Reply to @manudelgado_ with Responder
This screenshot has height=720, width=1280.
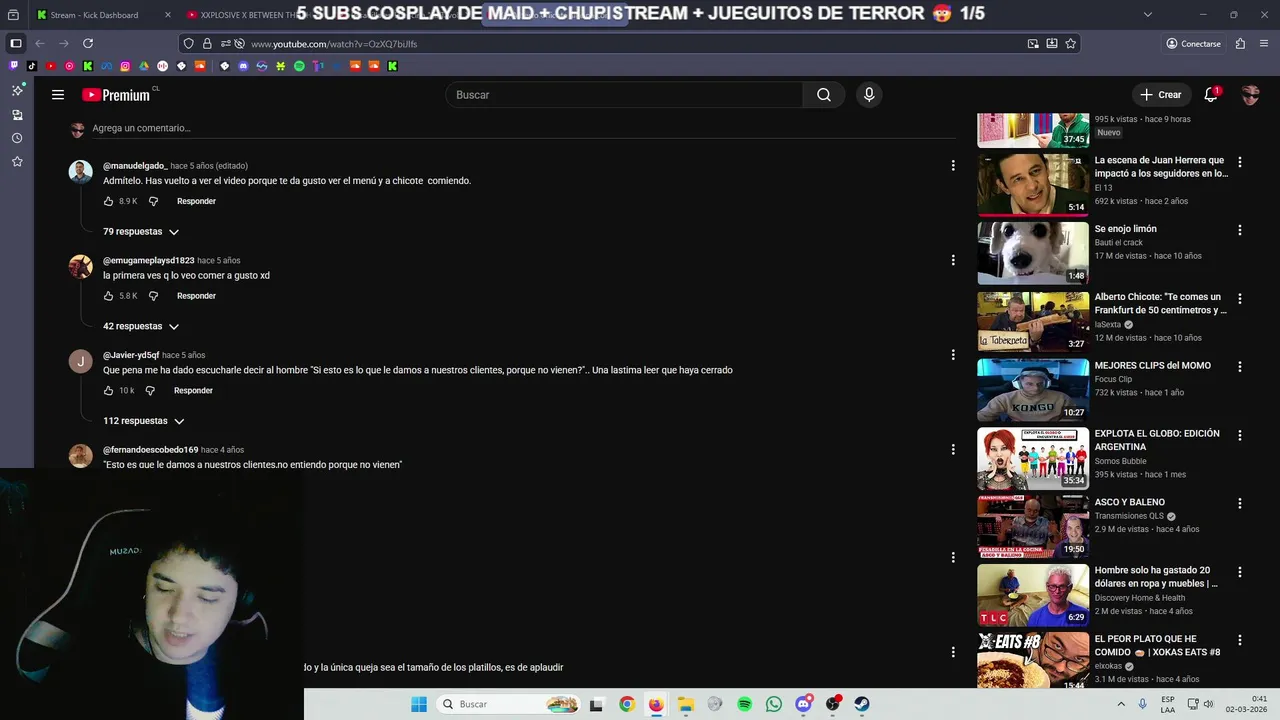tap(196, 201)
